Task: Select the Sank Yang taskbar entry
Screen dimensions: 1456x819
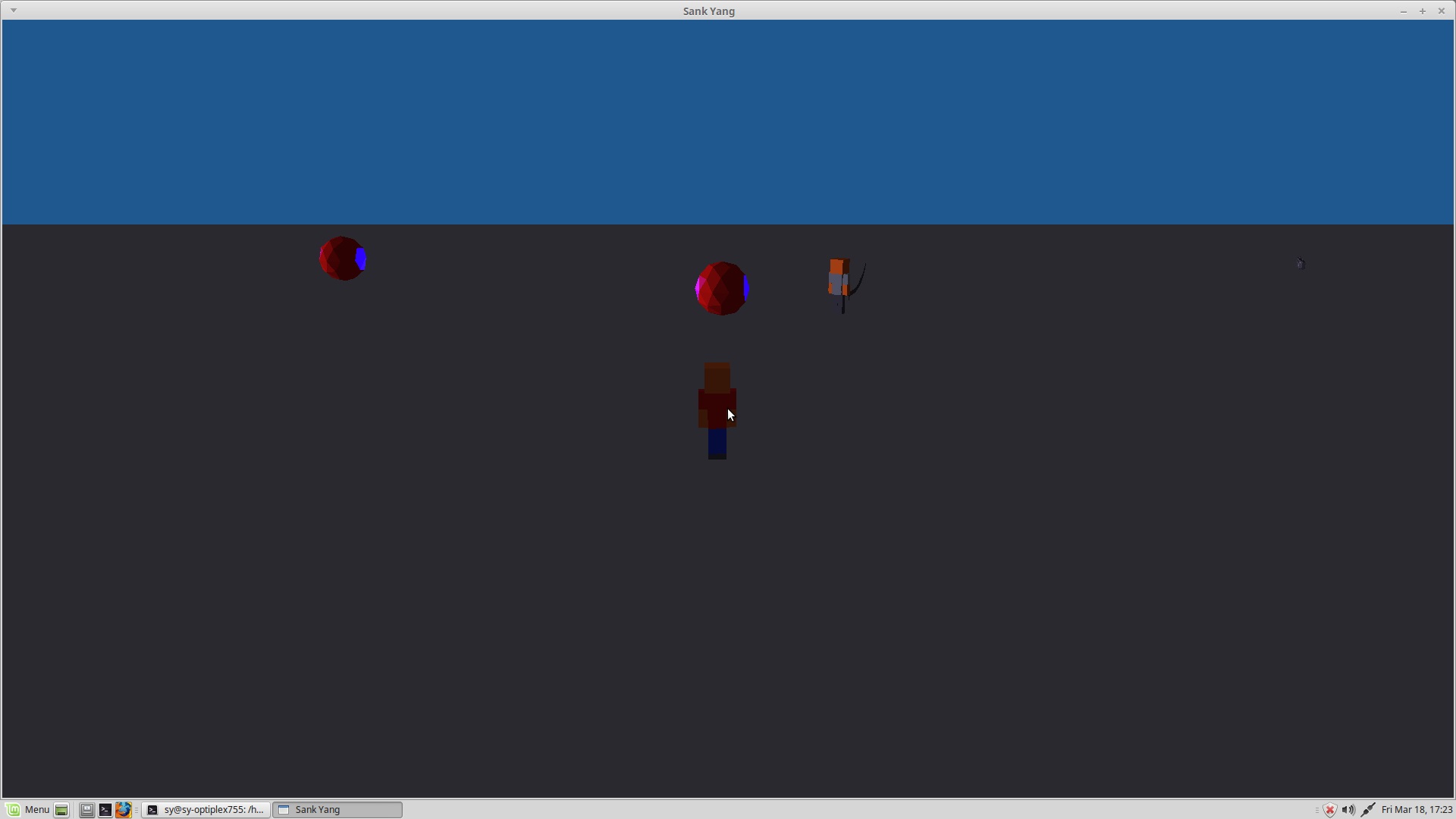Action: pos(337,810)
